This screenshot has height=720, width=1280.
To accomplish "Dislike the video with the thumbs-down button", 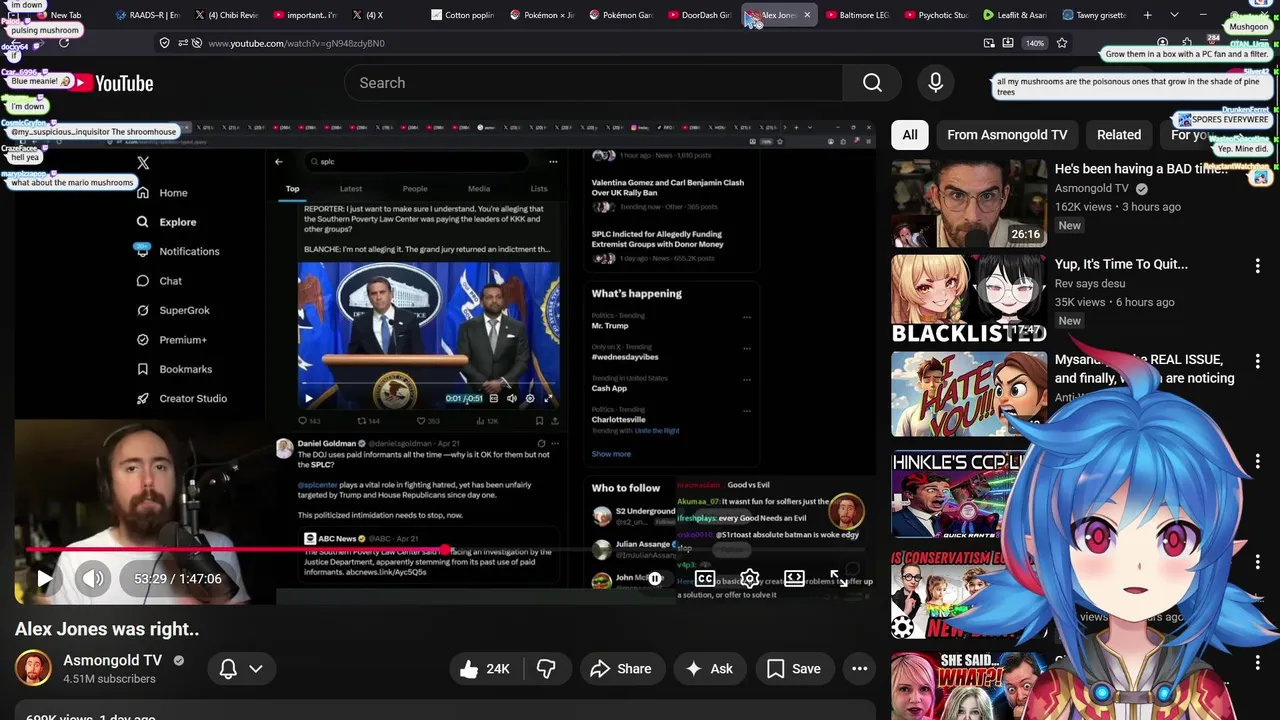I will 546,669.
